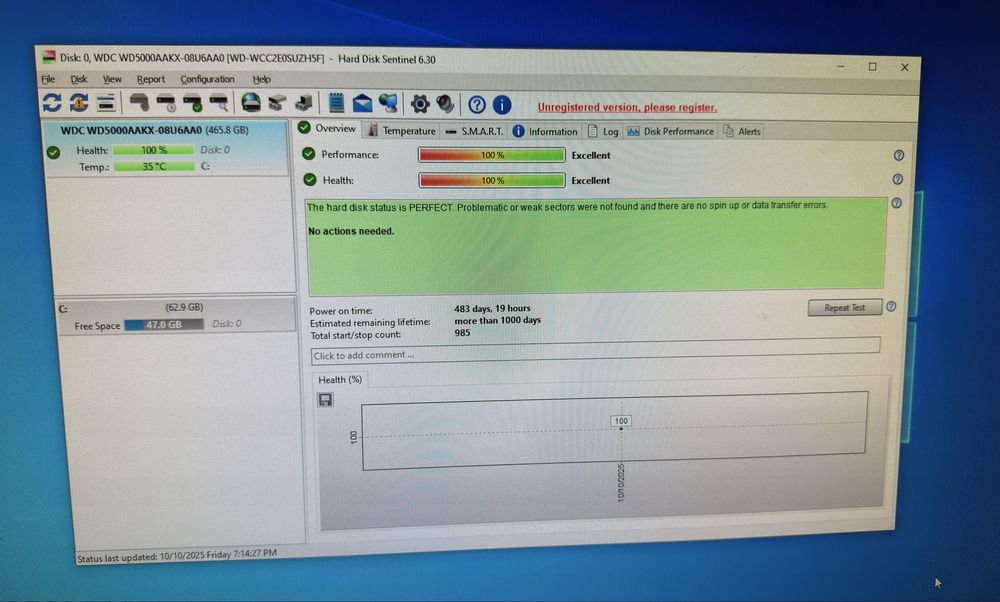1000x602 pixels.
Task: Click the disk with green checkmark icon
Action: (193, 103)
